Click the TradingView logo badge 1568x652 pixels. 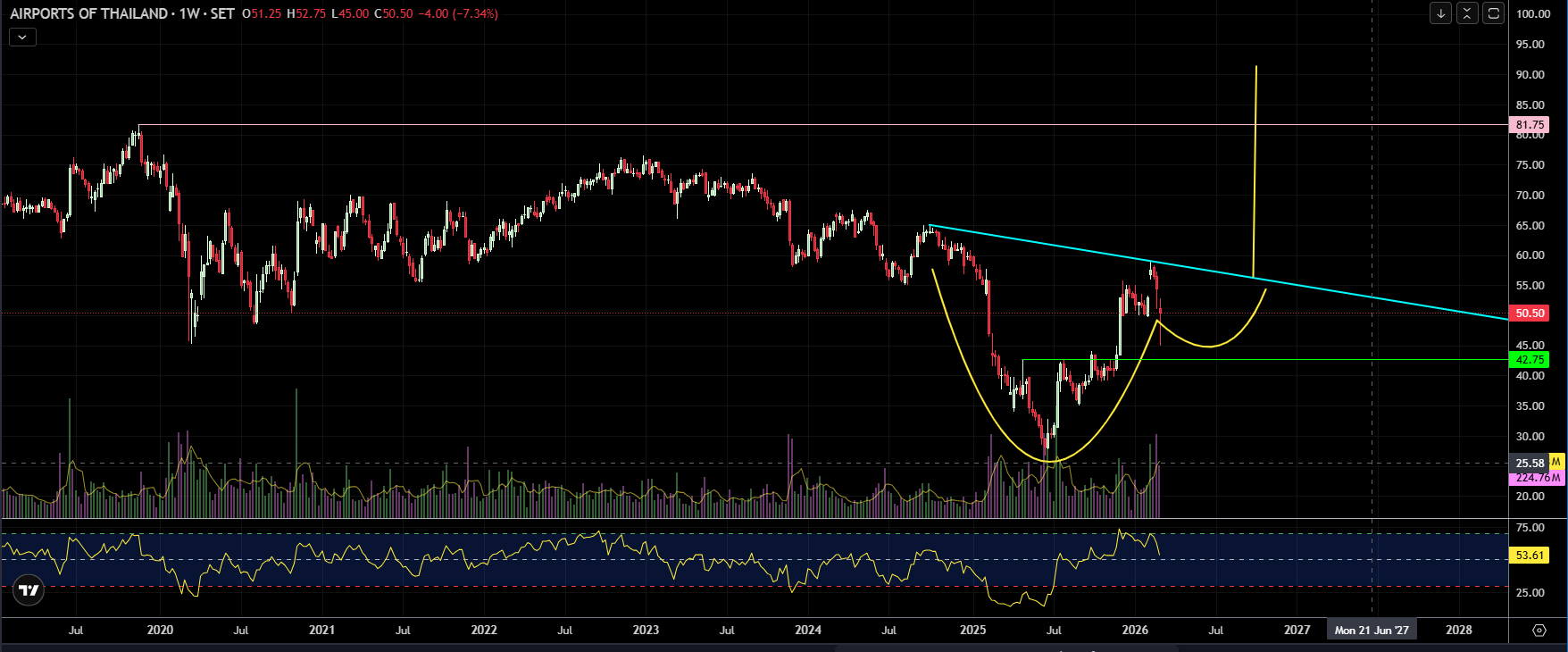click(29, 590)
